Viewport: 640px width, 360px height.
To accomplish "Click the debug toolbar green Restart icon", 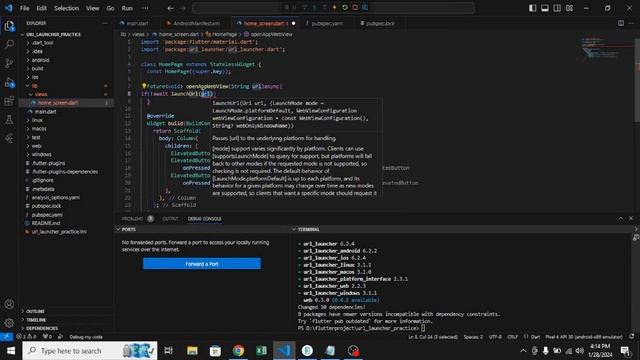I will click(x=344, y=7).
